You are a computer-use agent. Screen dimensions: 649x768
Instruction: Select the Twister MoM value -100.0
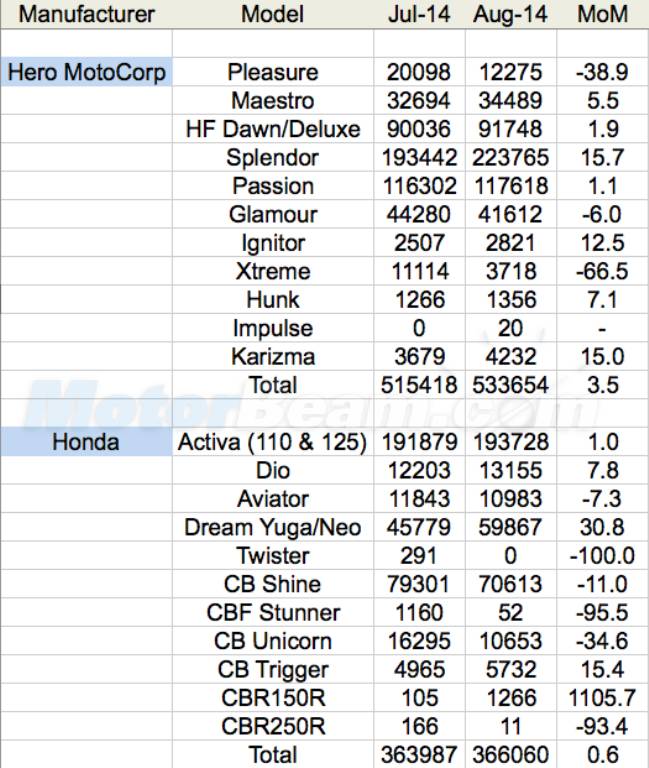pos(603,555)
